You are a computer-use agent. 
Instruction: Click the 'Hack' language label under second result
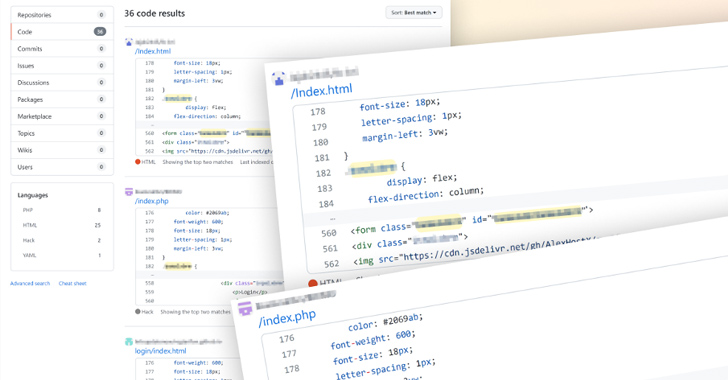coord(147,312)
